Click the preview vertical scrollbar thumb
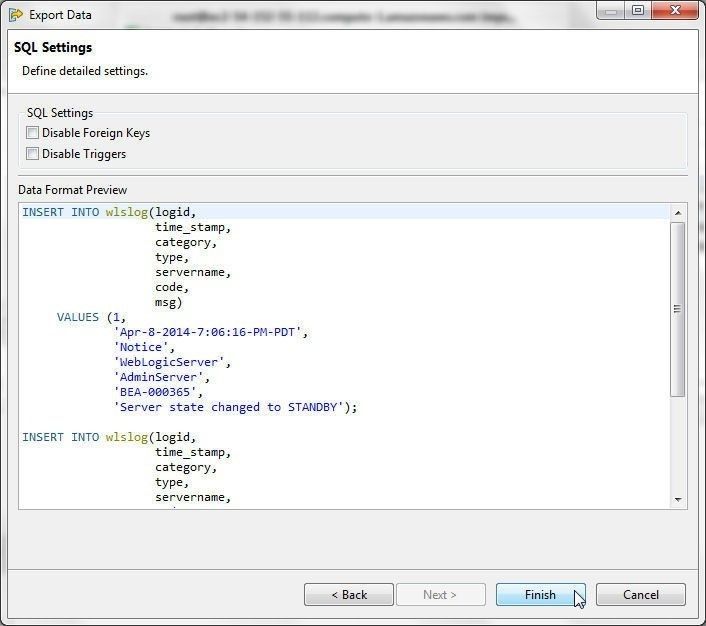 pyautogui.click(x=678, y=309)
